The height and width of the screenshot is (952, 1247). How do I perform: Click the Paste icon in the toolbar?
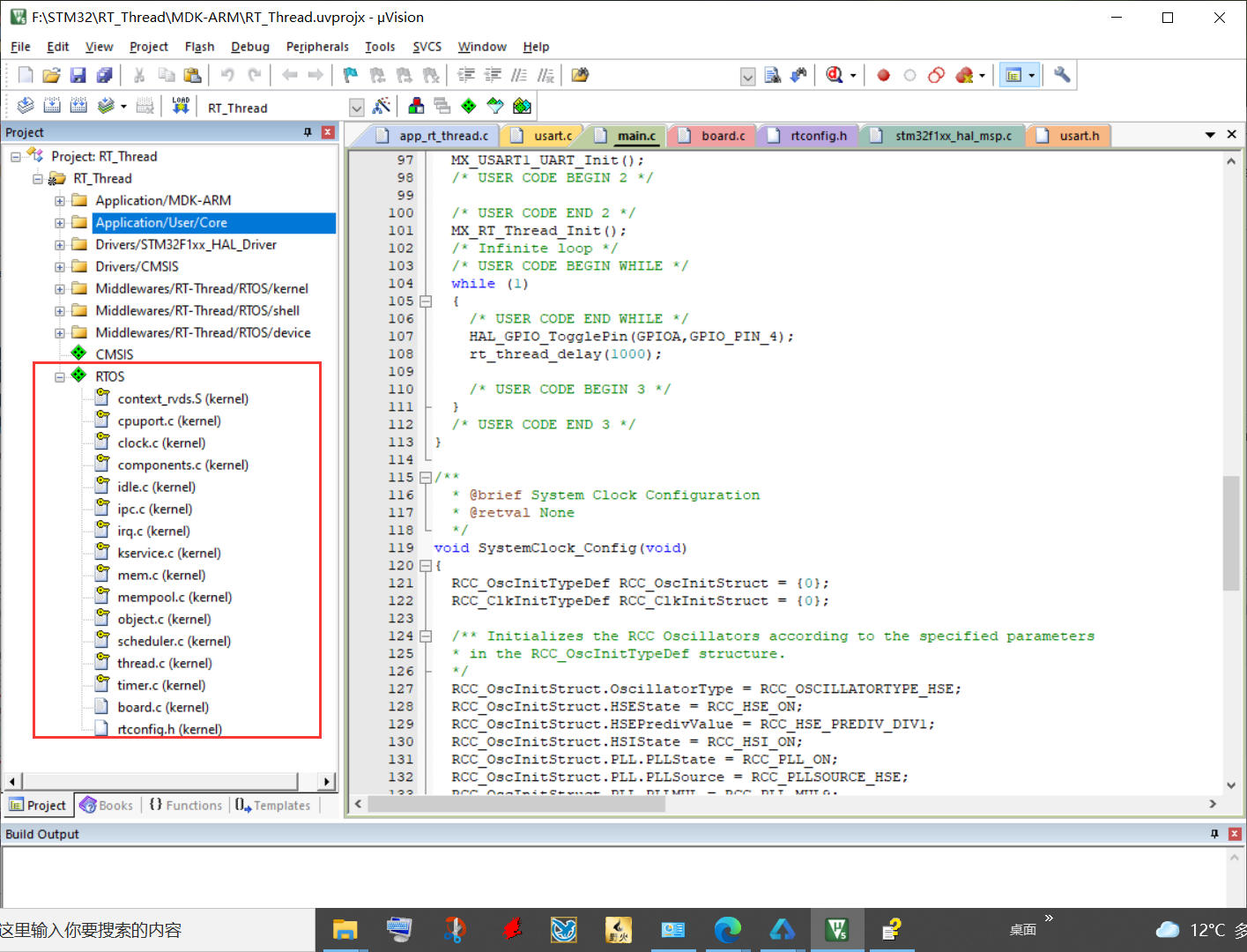click(192, 76)
